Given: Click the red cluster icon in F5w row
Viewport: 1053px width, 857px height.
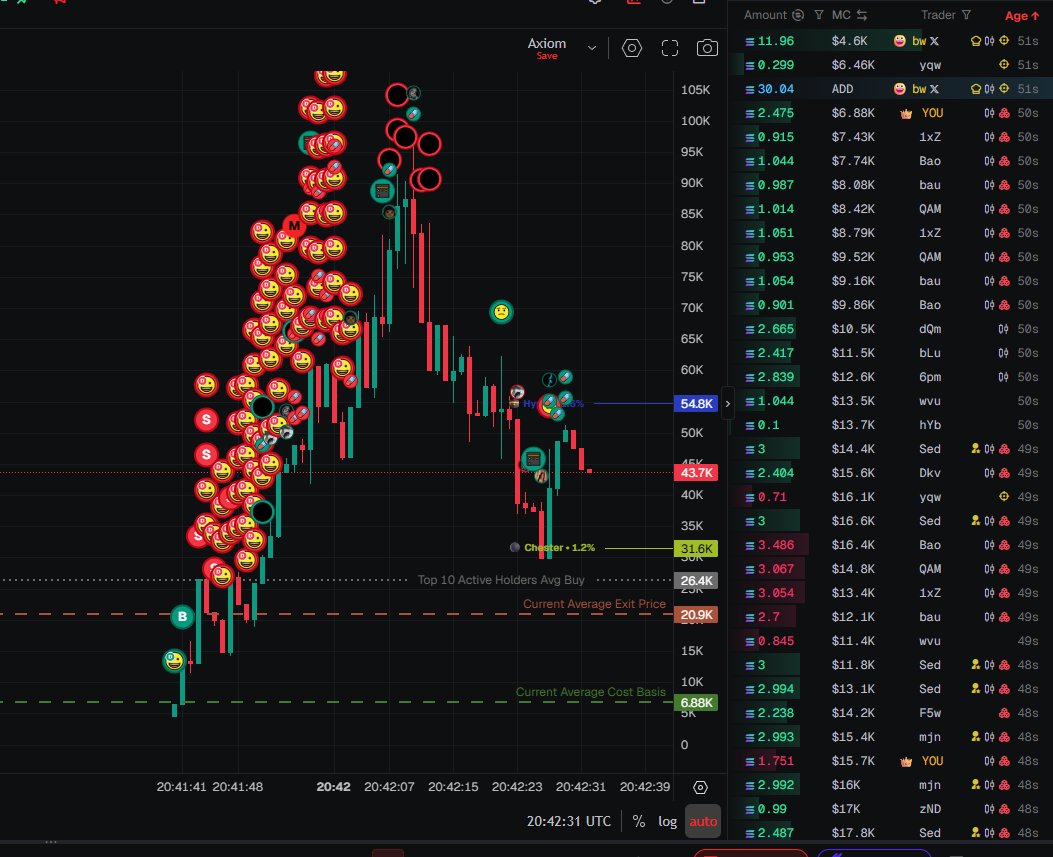Looking at the screenshot, I should [1004, 713].
